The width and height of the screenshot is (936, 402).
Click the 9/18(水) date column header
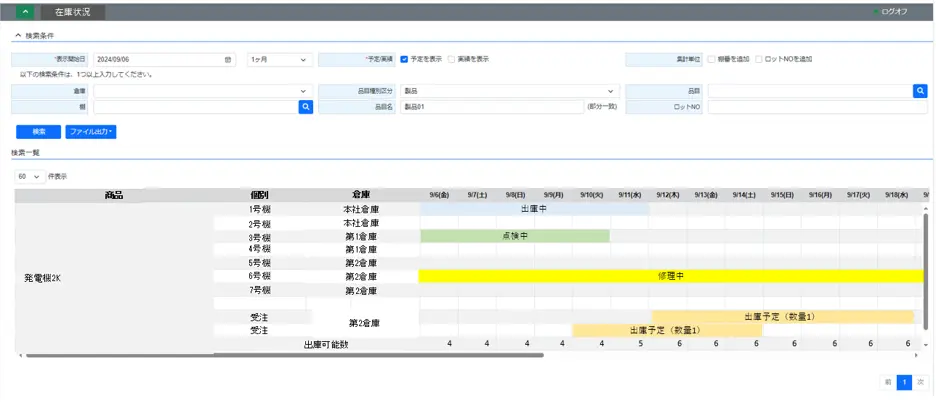tap(897, 195)
